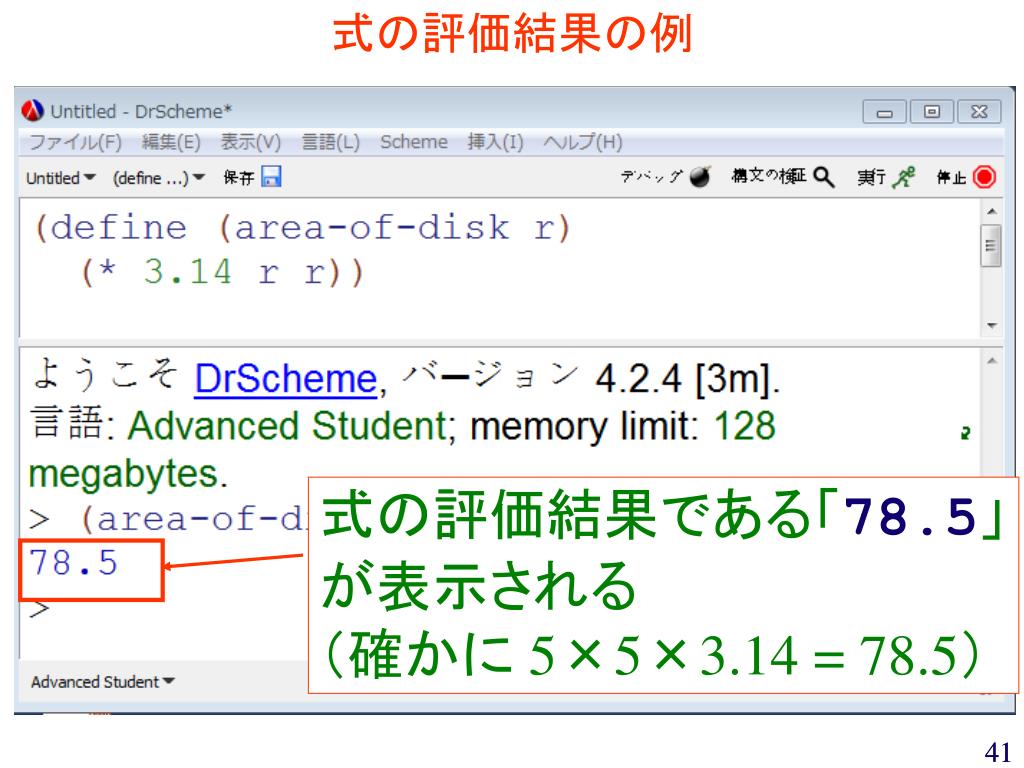
Task: Click on the "78.5" result value
Action: [73, 563]
